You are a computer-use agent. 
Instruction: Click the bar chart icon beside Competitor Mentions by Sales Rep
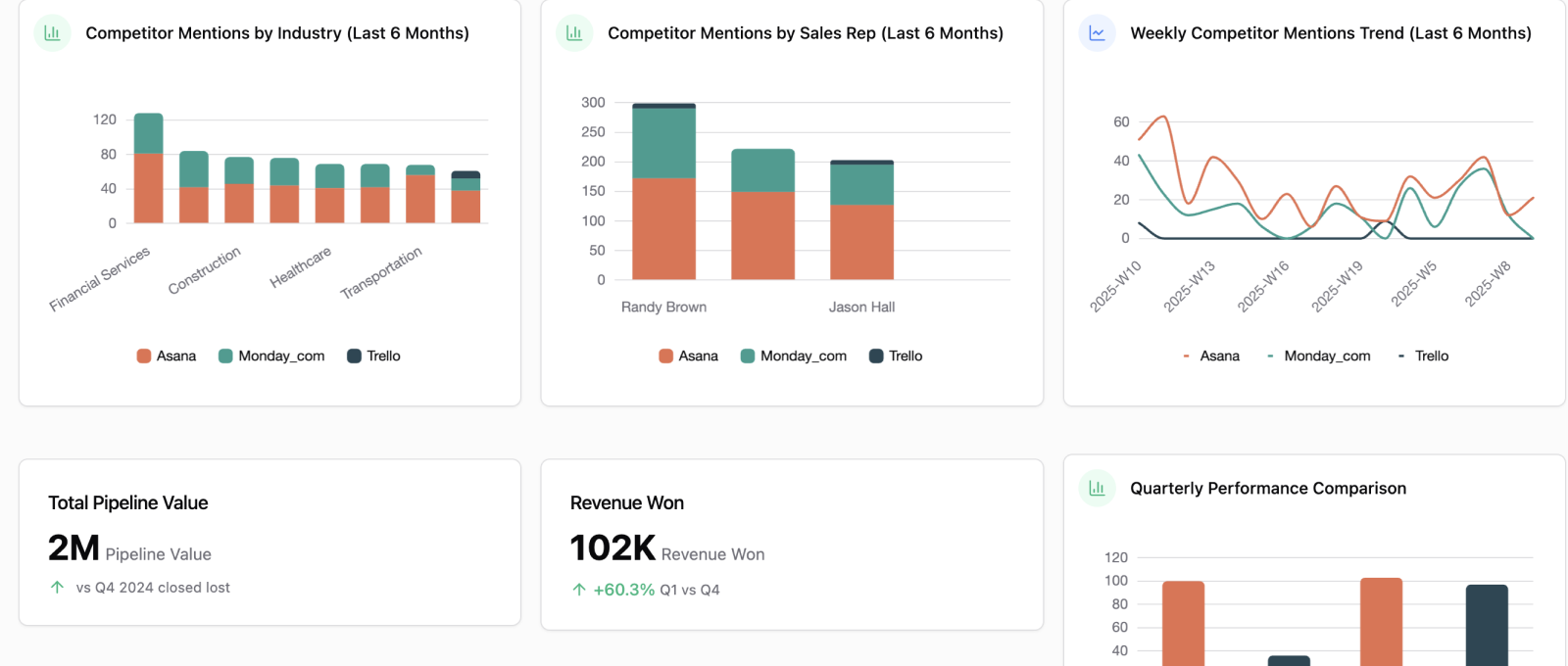coord(574,33)
